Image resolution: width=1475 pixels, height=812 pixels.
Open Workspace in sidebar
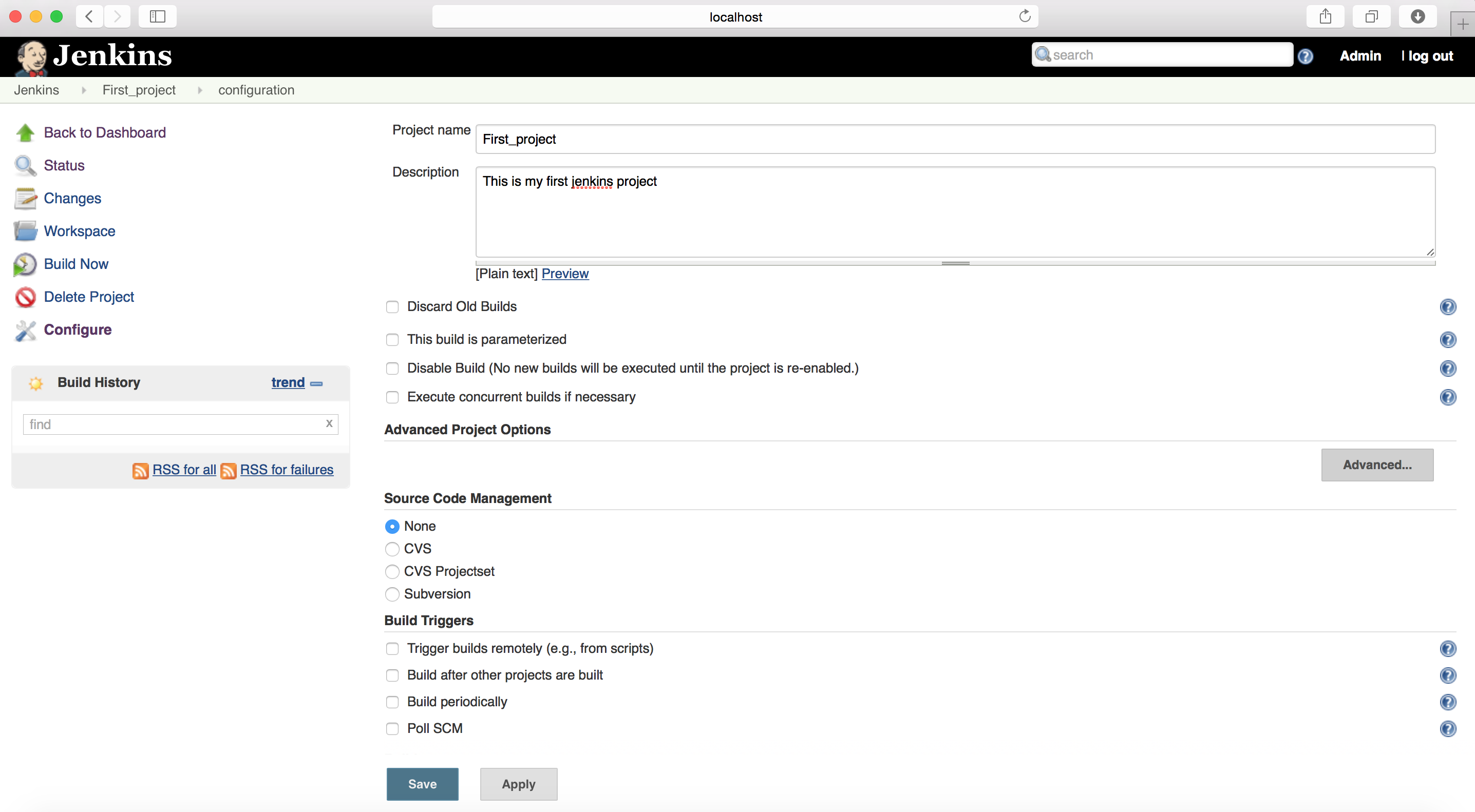[80, 231]
